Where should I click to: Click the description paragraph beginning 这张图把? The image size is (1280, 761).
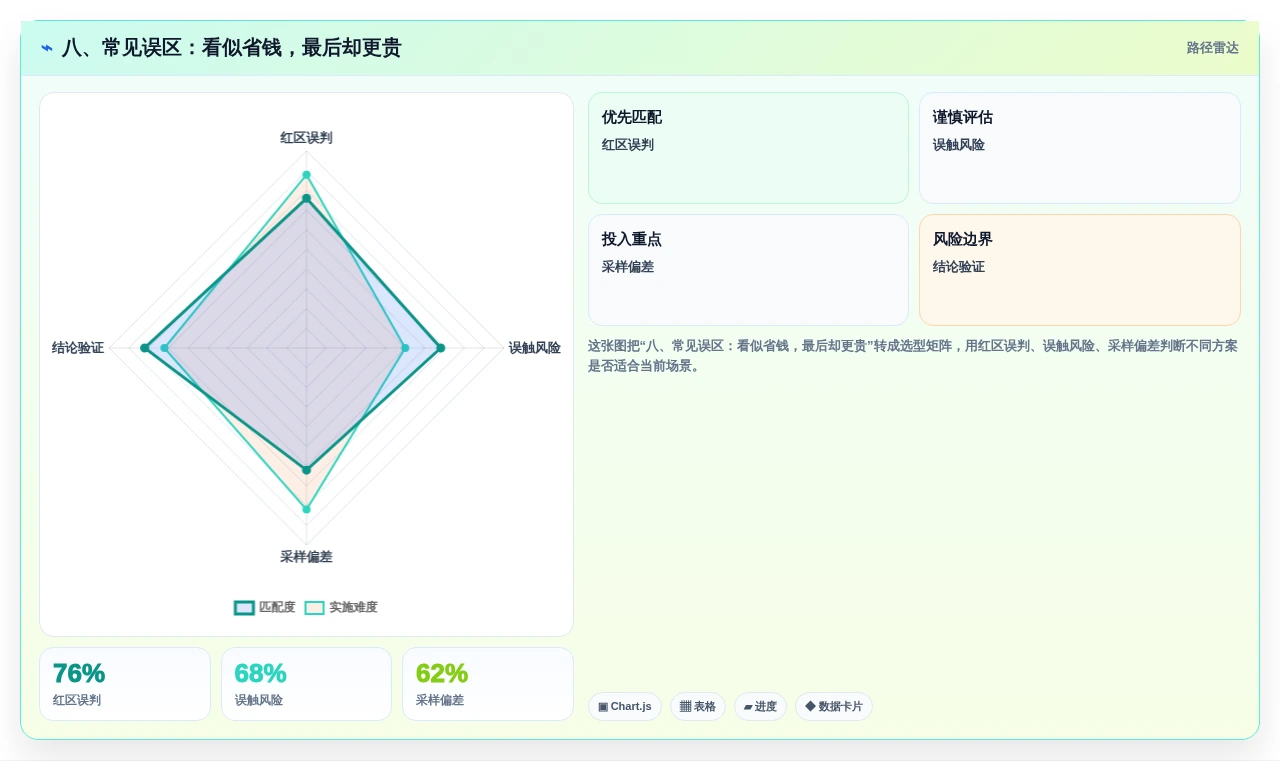913,356
